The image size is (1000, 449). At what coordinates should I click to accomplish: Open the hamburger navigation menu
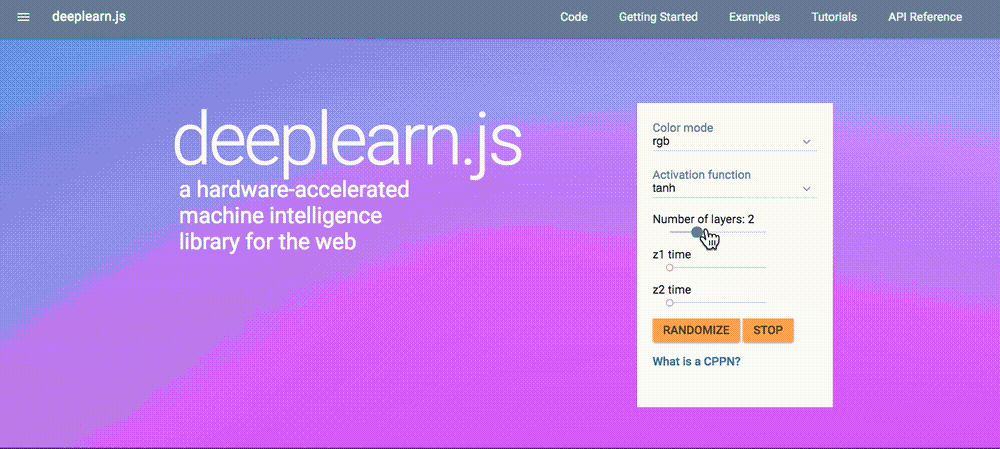coord(24,17)
